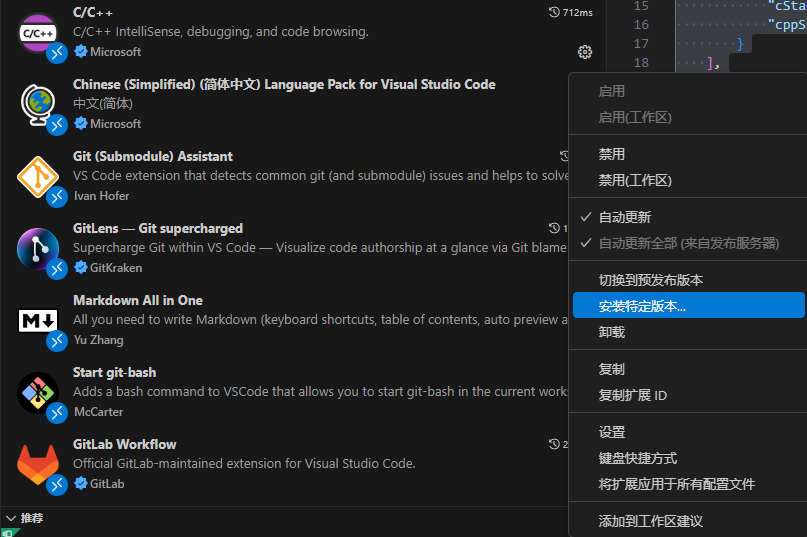Click verified badge beside Microsoft under C/C++

click(80, 51)
